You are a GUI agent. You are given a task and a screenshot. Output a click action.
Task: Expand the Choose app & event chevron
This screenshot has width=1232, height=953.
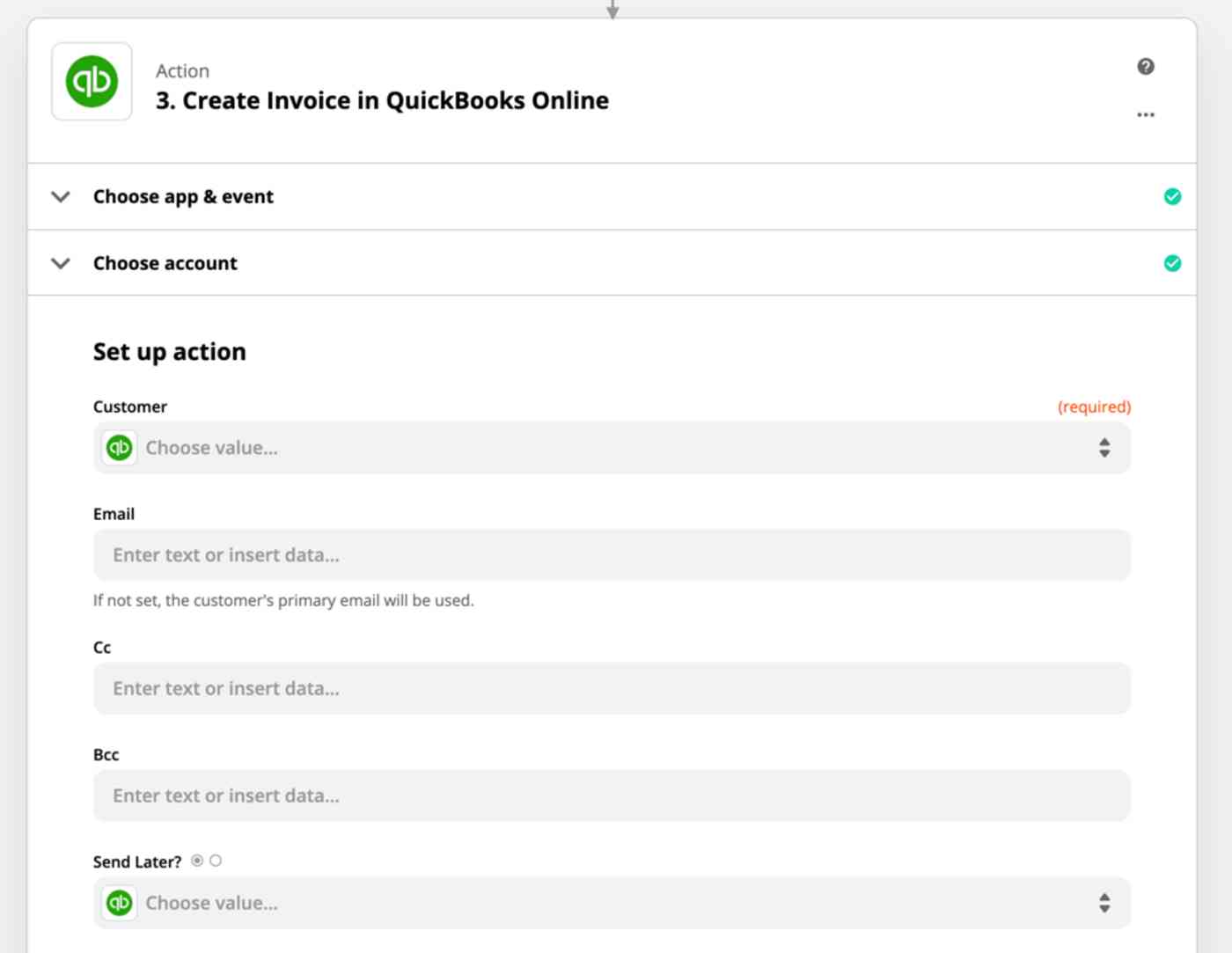pyautogui.click(x=61, y=196)
